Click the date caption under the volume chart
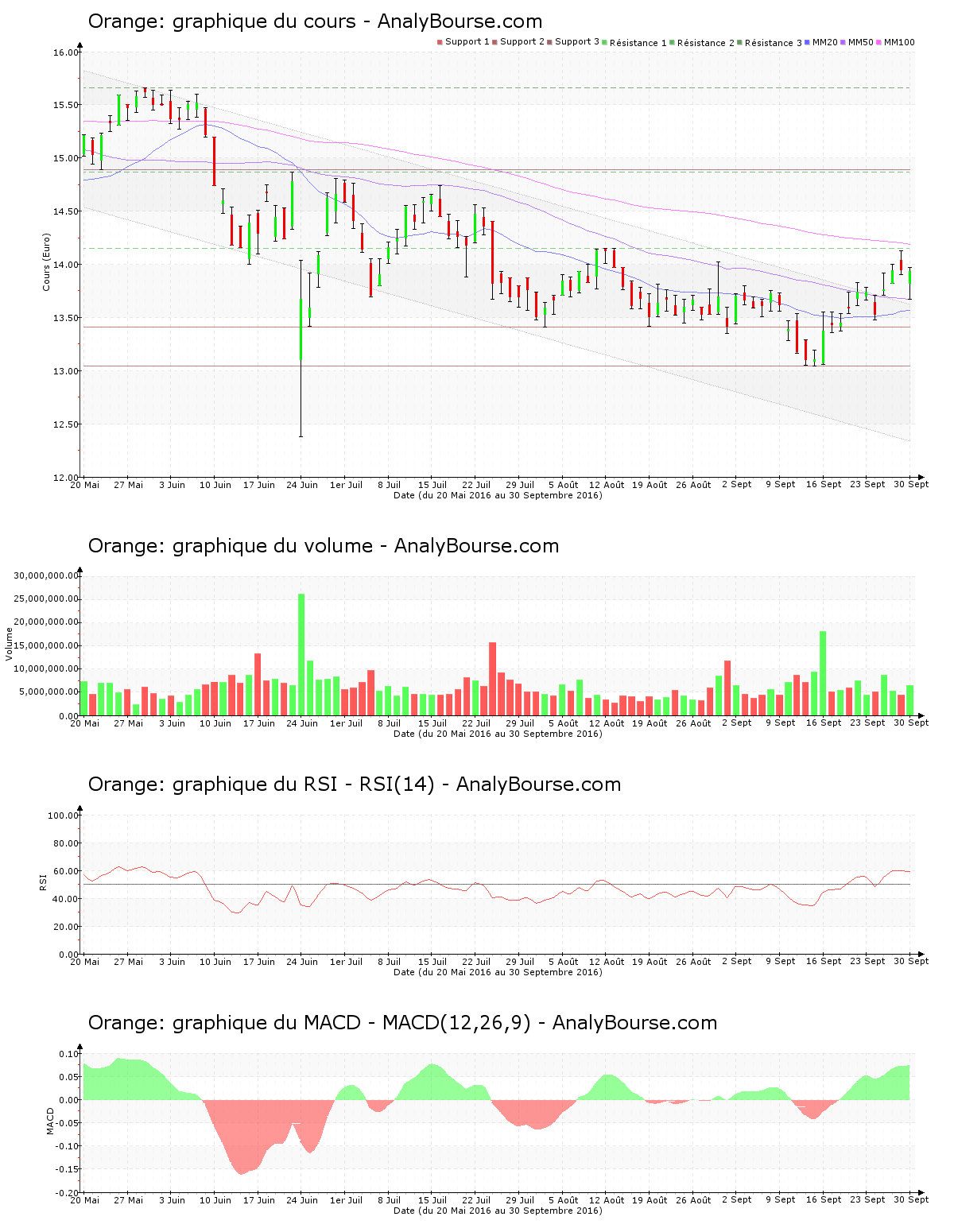Screen dimensions: 954x1232 point(498,734)
